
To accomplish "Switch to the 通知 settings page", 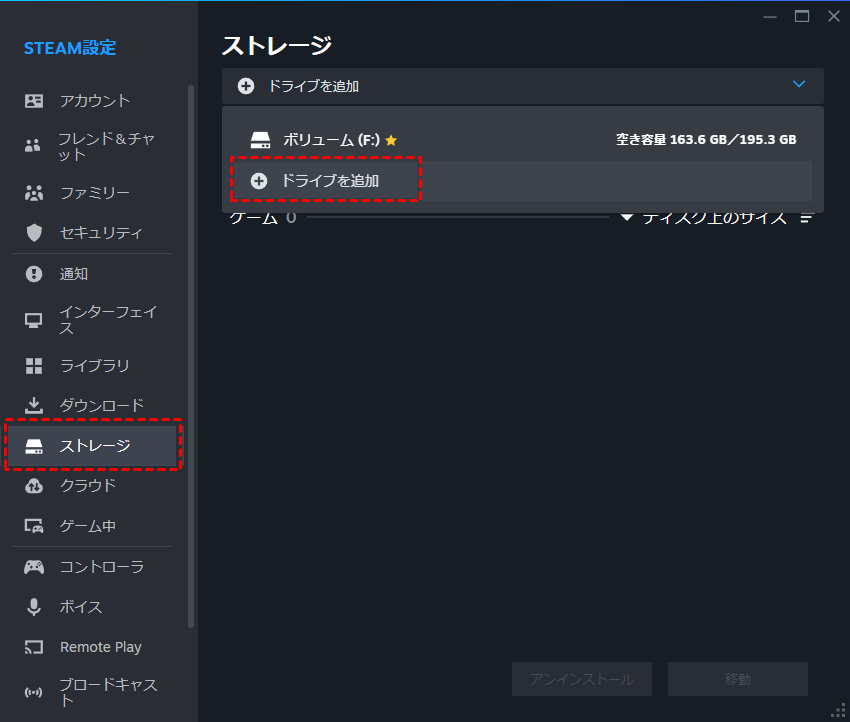I will [93, 274].
